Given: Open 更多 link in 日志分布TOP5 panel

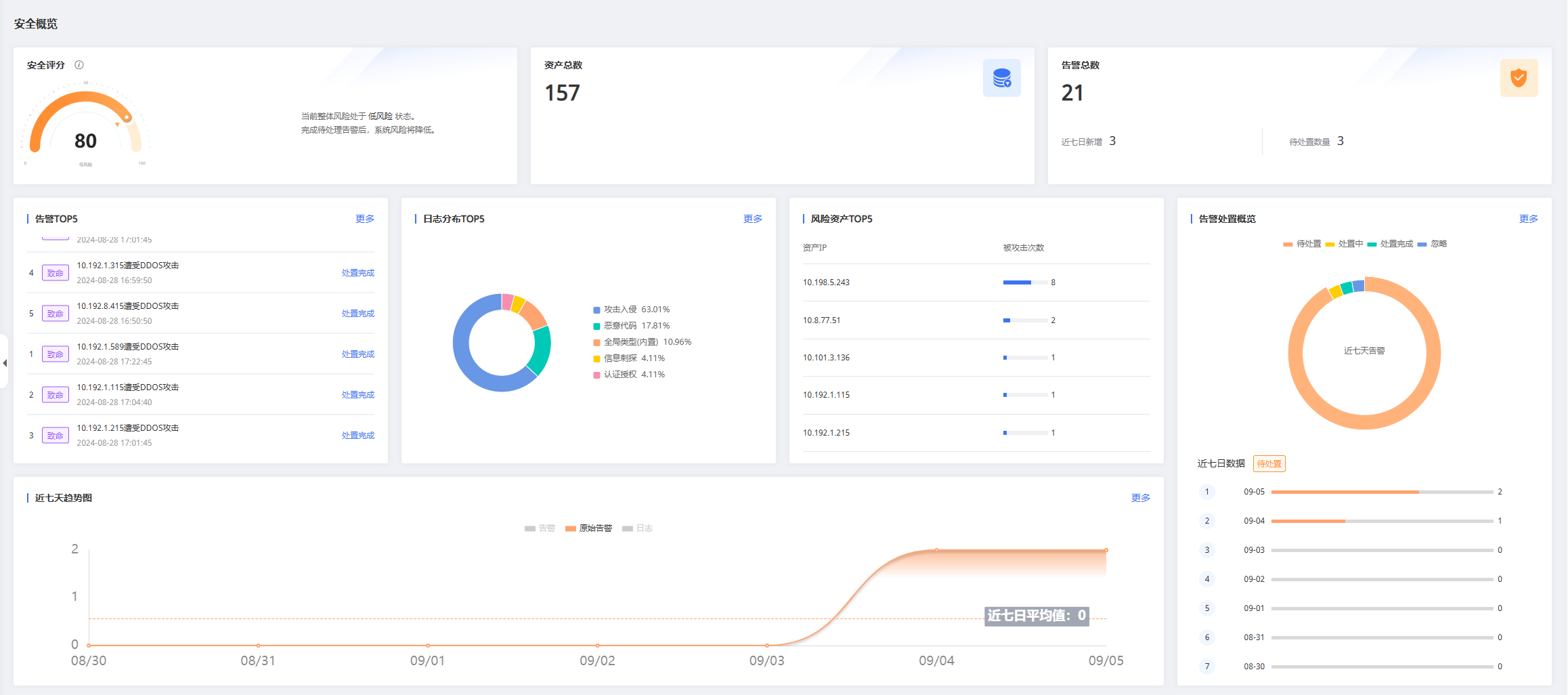Looking at the screenshot, I should (753, 219).
